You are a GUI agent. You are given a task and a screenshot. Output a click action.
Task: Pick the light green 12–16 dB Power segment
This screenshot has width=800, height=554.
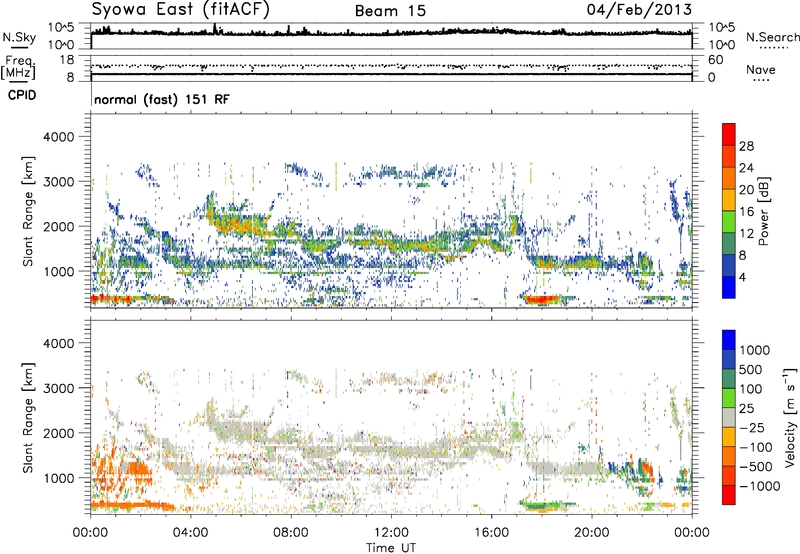point(729,222)
